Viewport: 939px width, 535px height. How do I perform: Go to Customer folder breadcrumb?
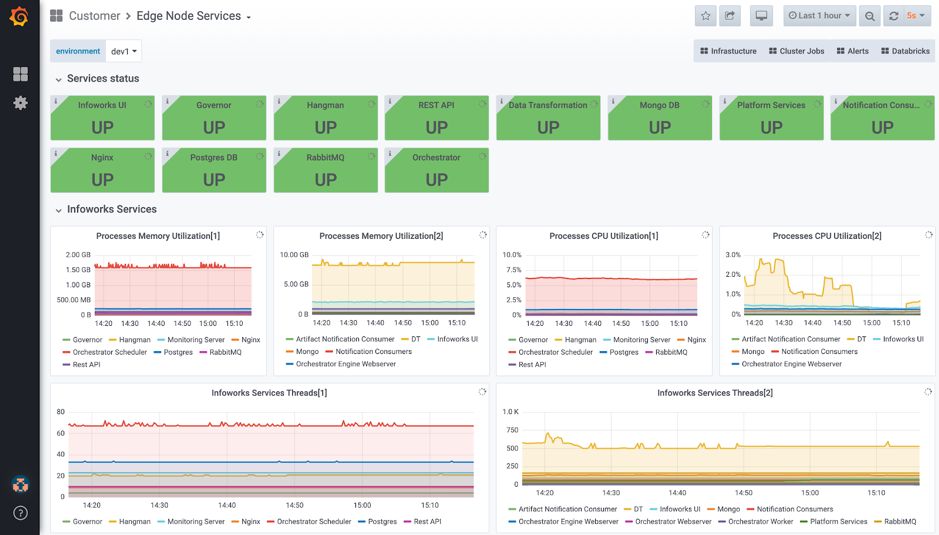[94, 16]
